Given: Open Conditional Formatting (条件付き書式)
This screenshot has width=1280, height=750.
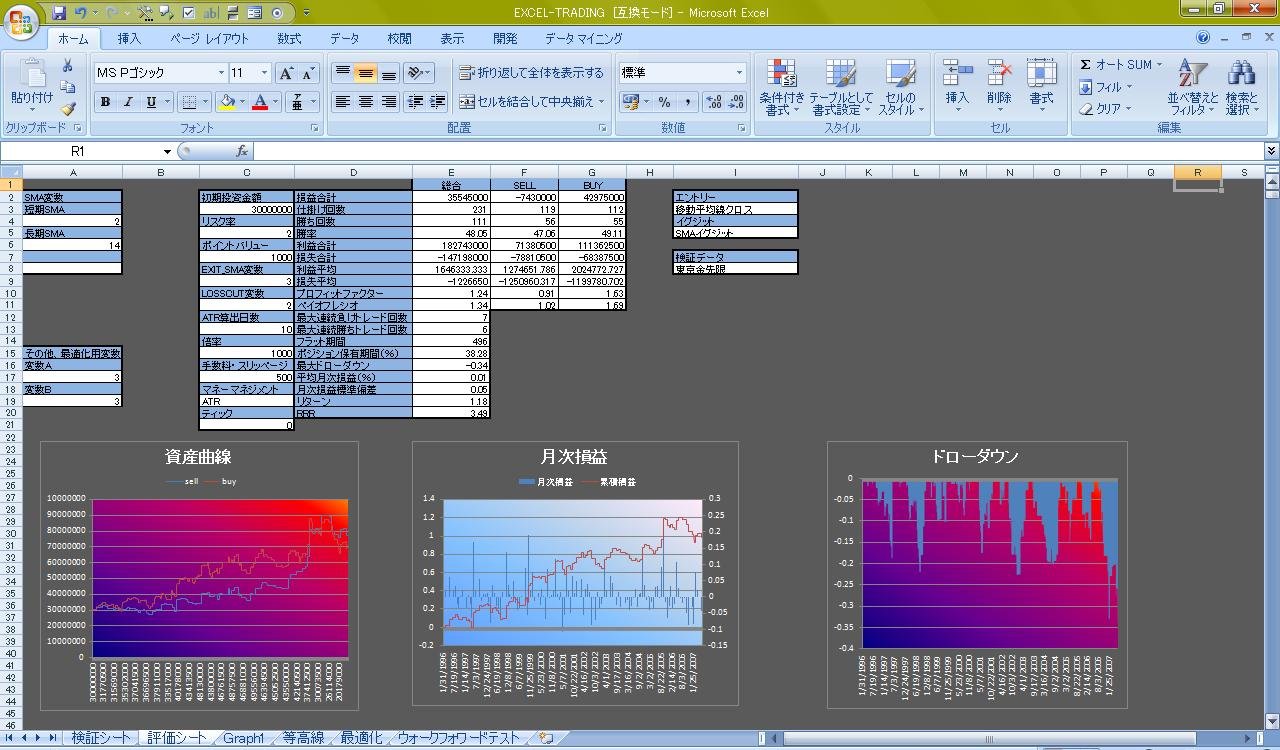Looking at the screenshot, I should point(781,87).
